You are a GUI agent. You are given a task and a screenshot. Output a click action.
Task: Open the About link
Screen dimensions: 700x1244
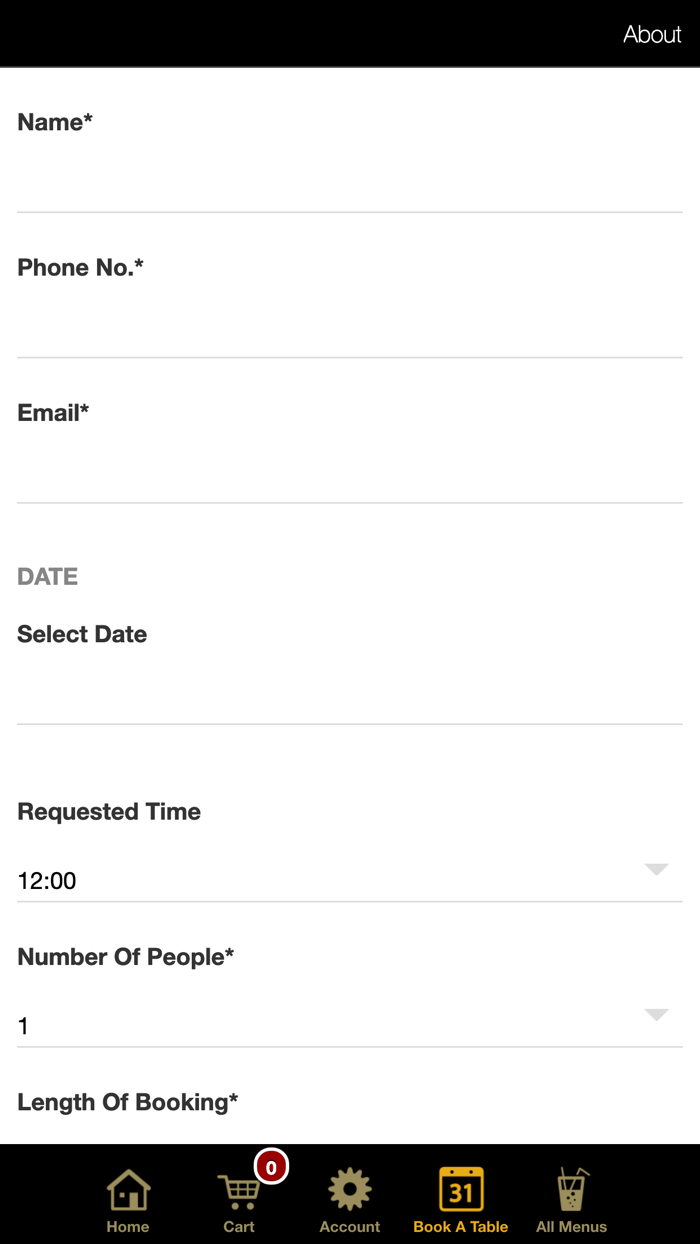(x=652, y=34)
